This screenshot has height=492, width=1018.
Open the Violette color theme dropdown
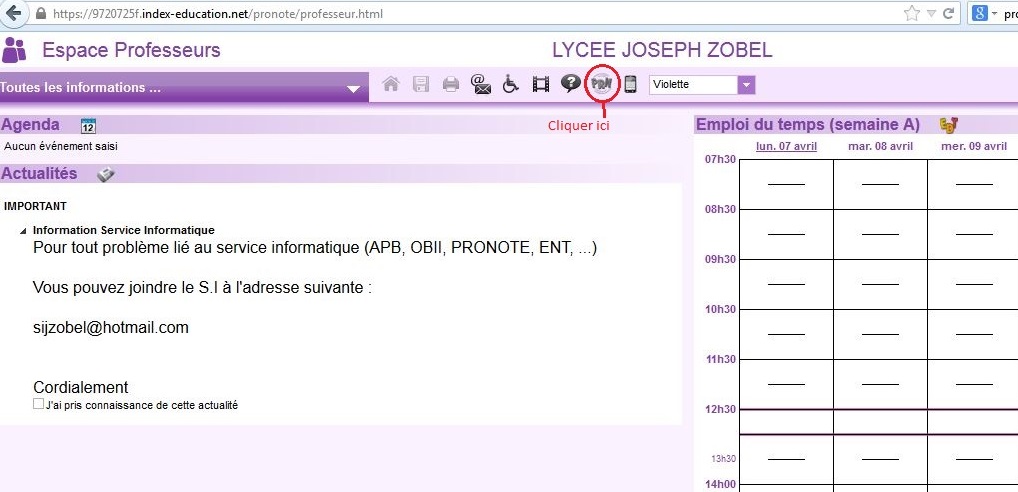746,85
